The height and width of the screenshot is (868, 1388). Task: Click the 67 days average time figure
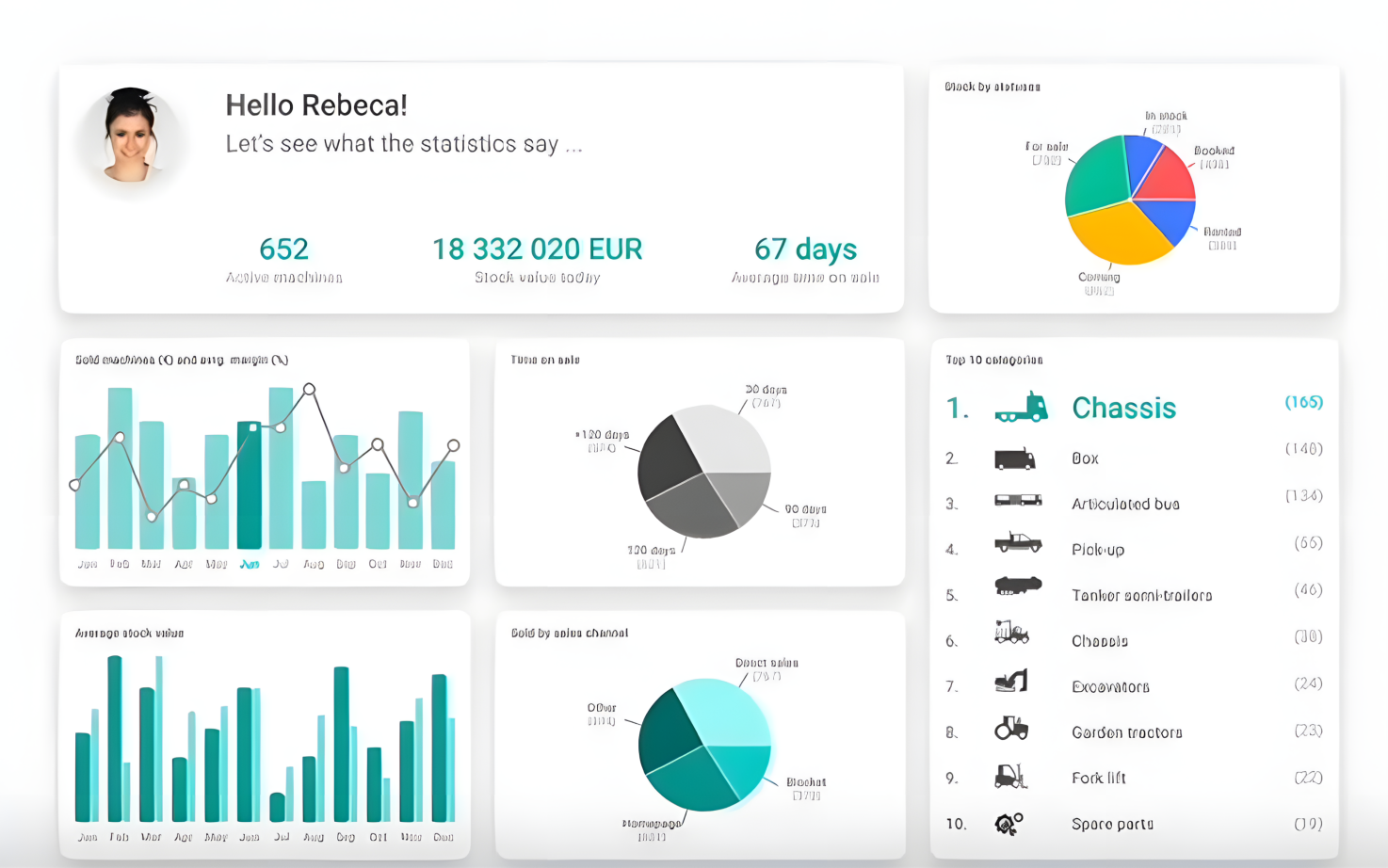[805, 249]
